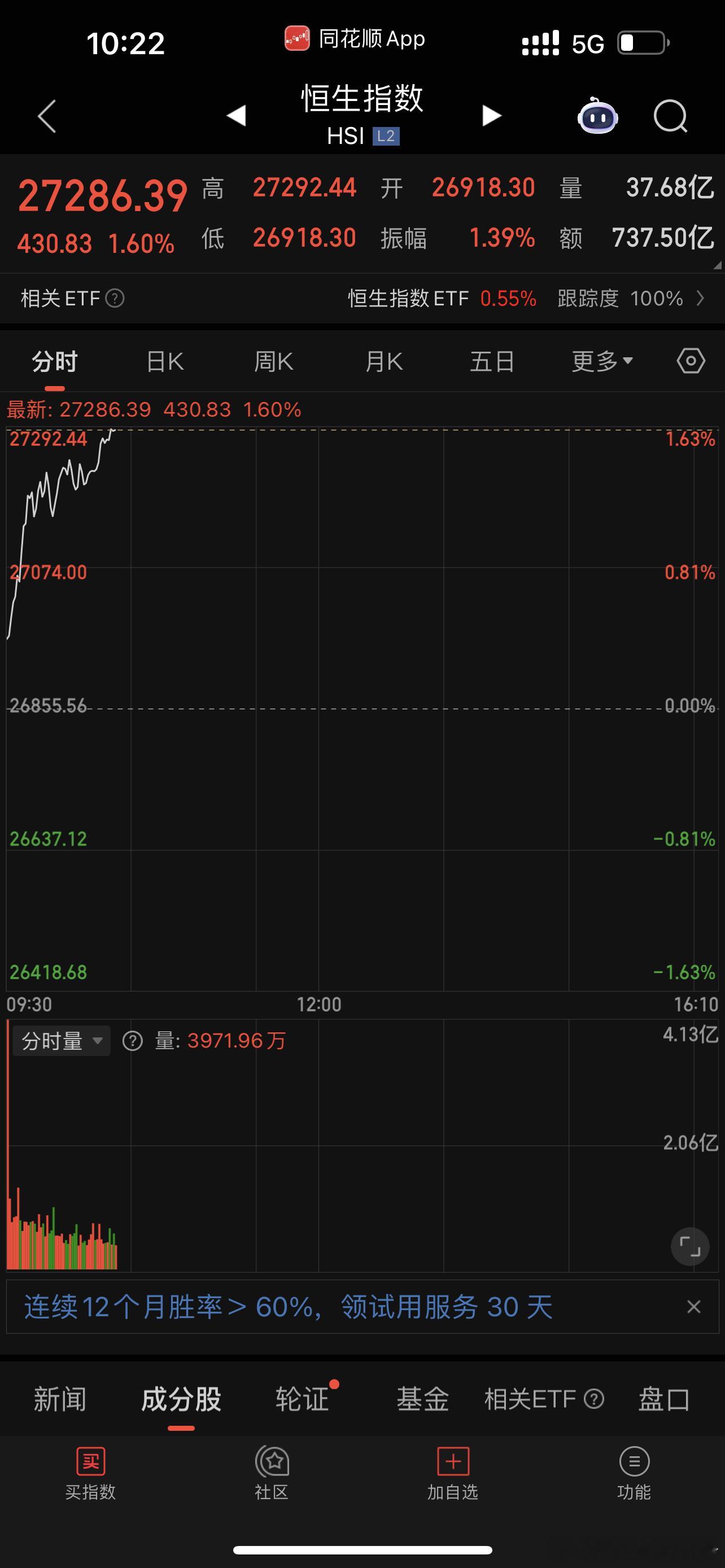725x1568 pixels.
Task: Dismiss the promo banner with X
Action: coord(693,1307)
